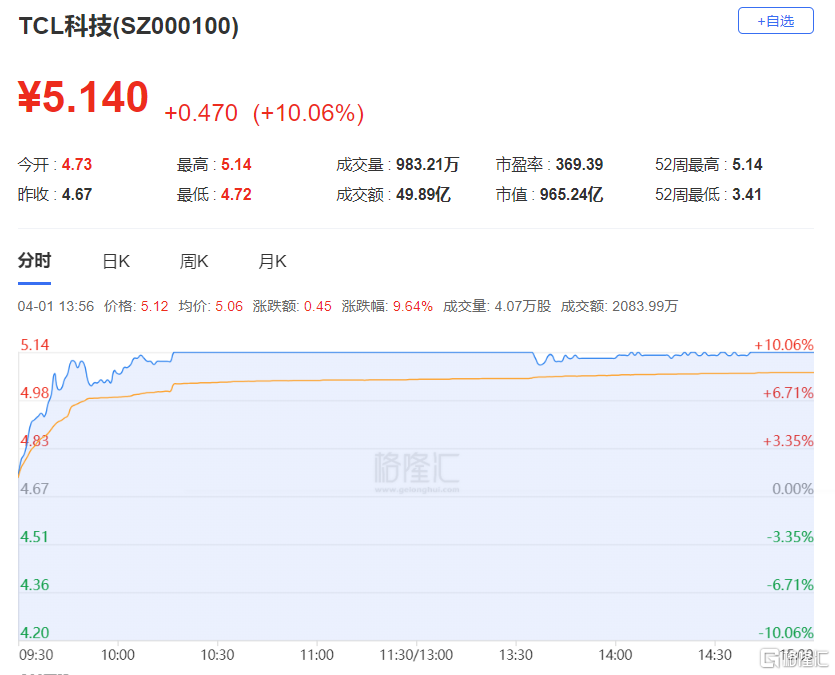Image resolution: width=835 pixels, height=675 pixels.
Task: Click the blue price line dip after 13:30
Action: (541, 362)
